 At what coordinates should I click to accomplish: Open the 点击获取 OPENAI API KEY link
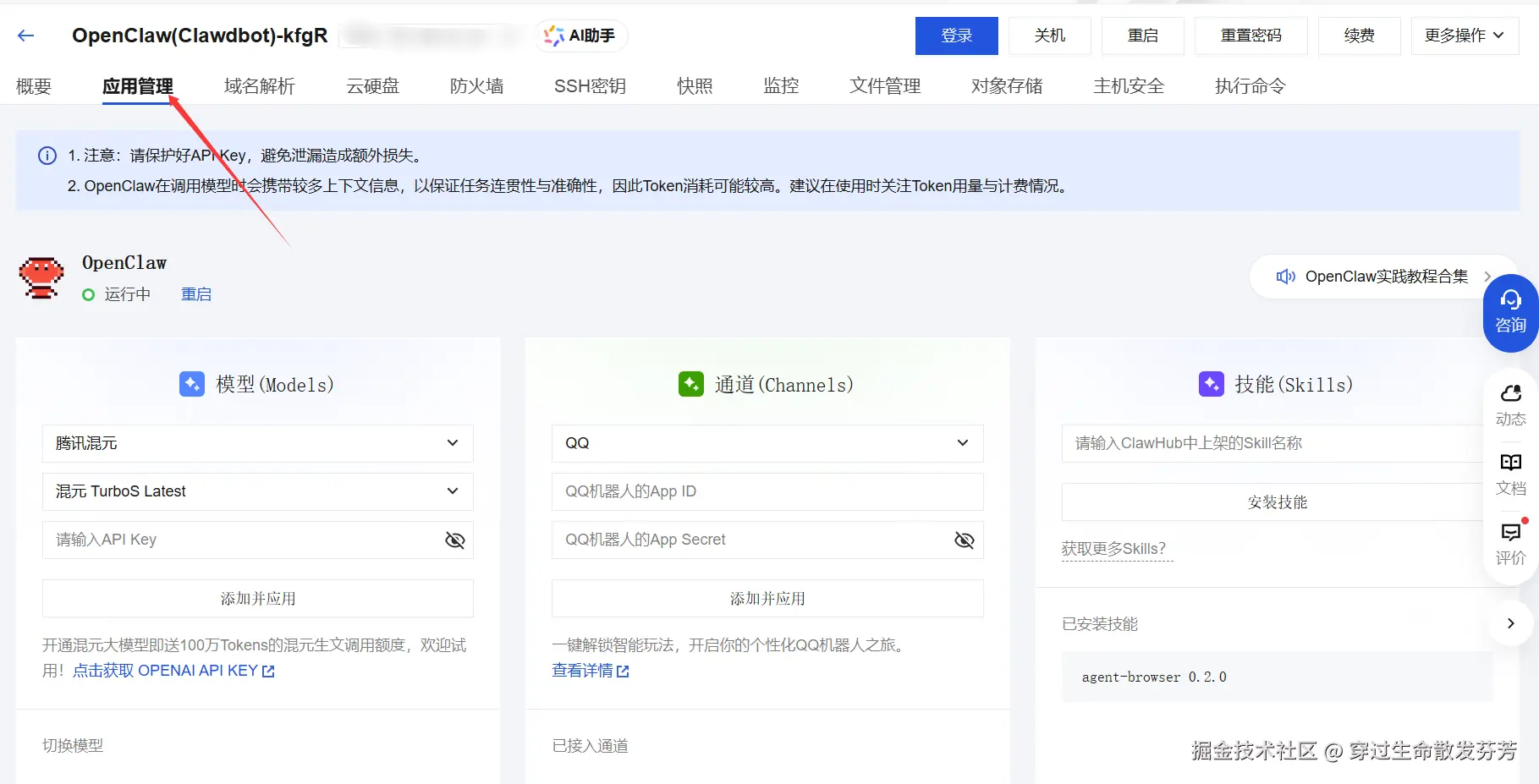coord(173,671)
